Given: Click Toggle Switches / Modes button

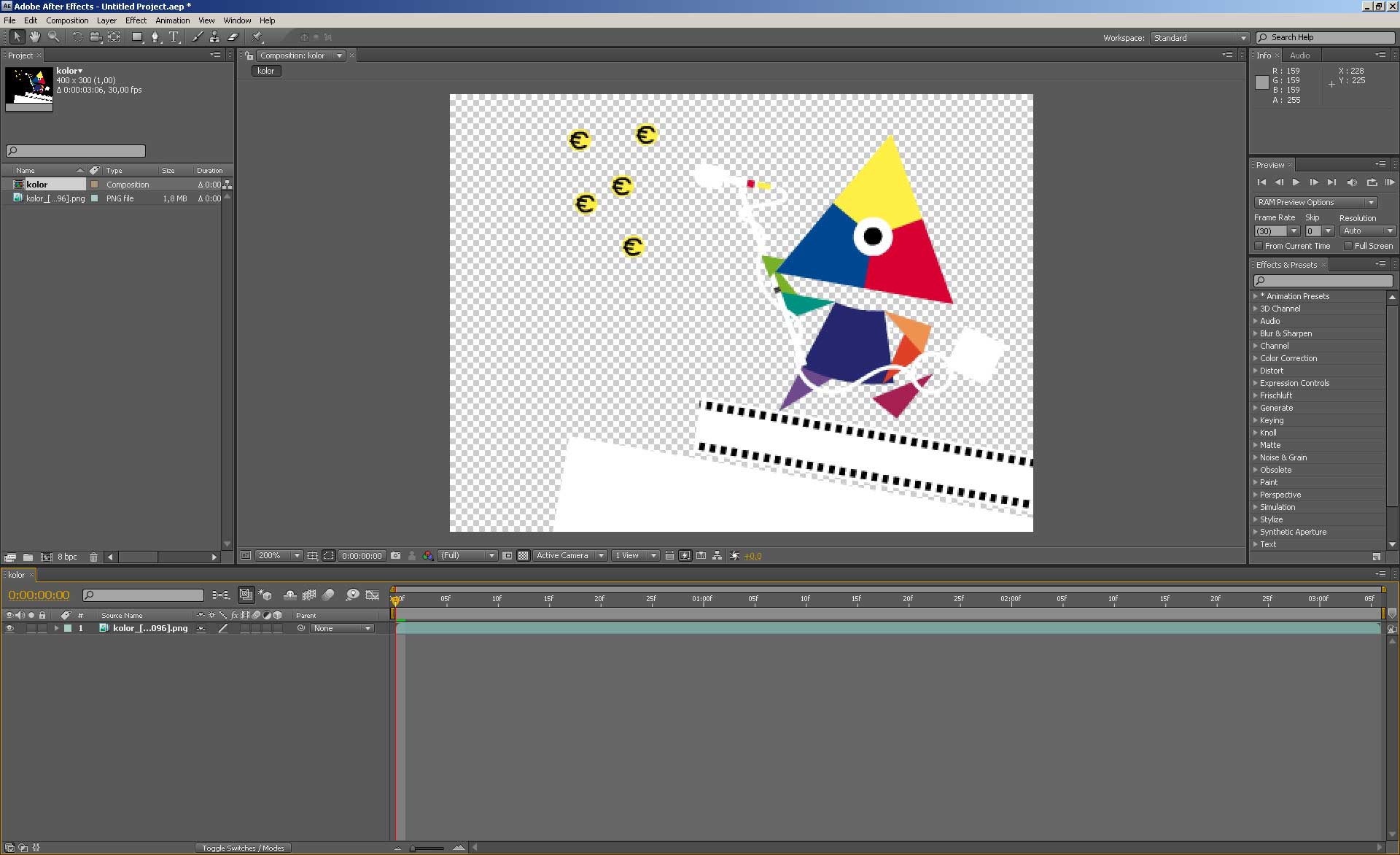Looking at the screenshot, I should (x=243, y=848).
